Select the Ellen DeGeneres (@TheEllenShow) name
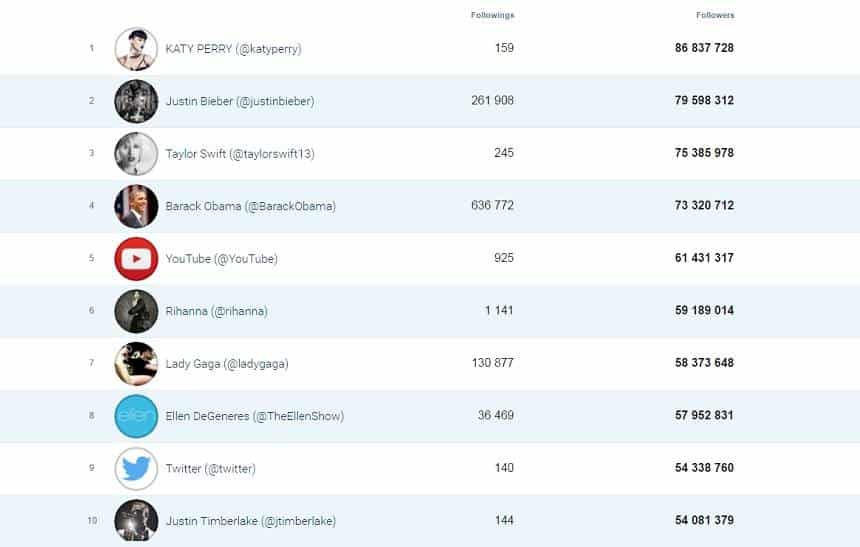Image resolution: width=860 pixels, height=547 pixels. tap(254, 416)
